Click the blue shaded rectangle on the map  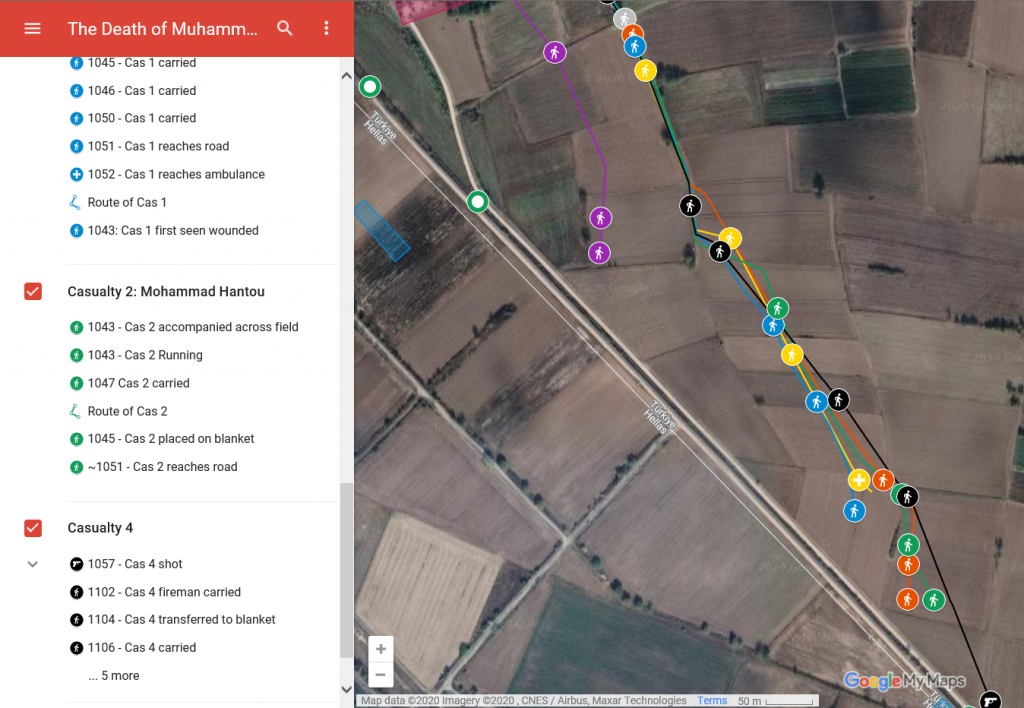tap(382, 229)
